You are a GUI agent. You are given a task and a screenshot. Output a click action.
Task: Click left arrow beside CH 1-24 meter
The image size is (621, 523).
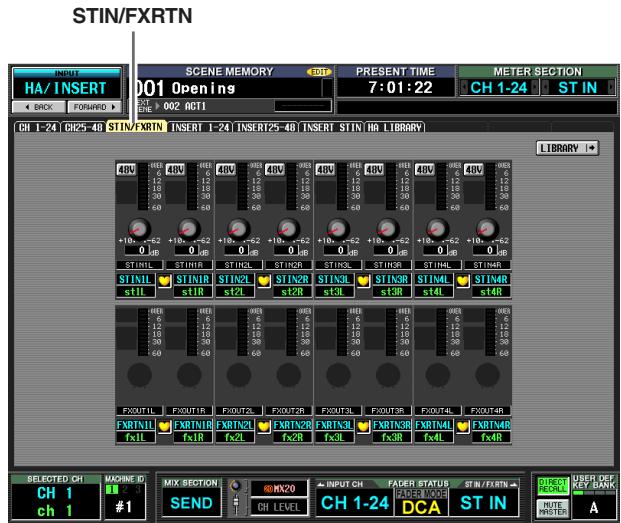tap(464, 87)
